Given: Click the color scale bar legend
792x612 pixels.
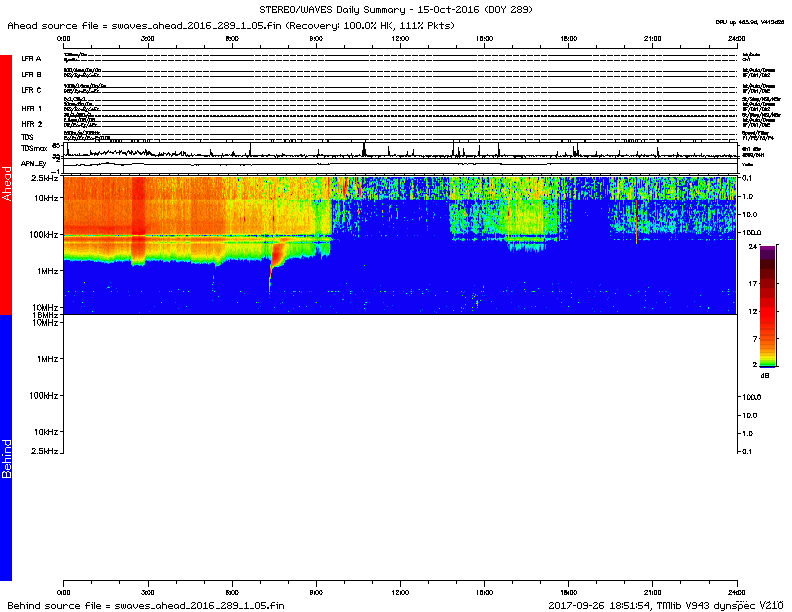Looking at the screenshot, I should coord(767,307).
